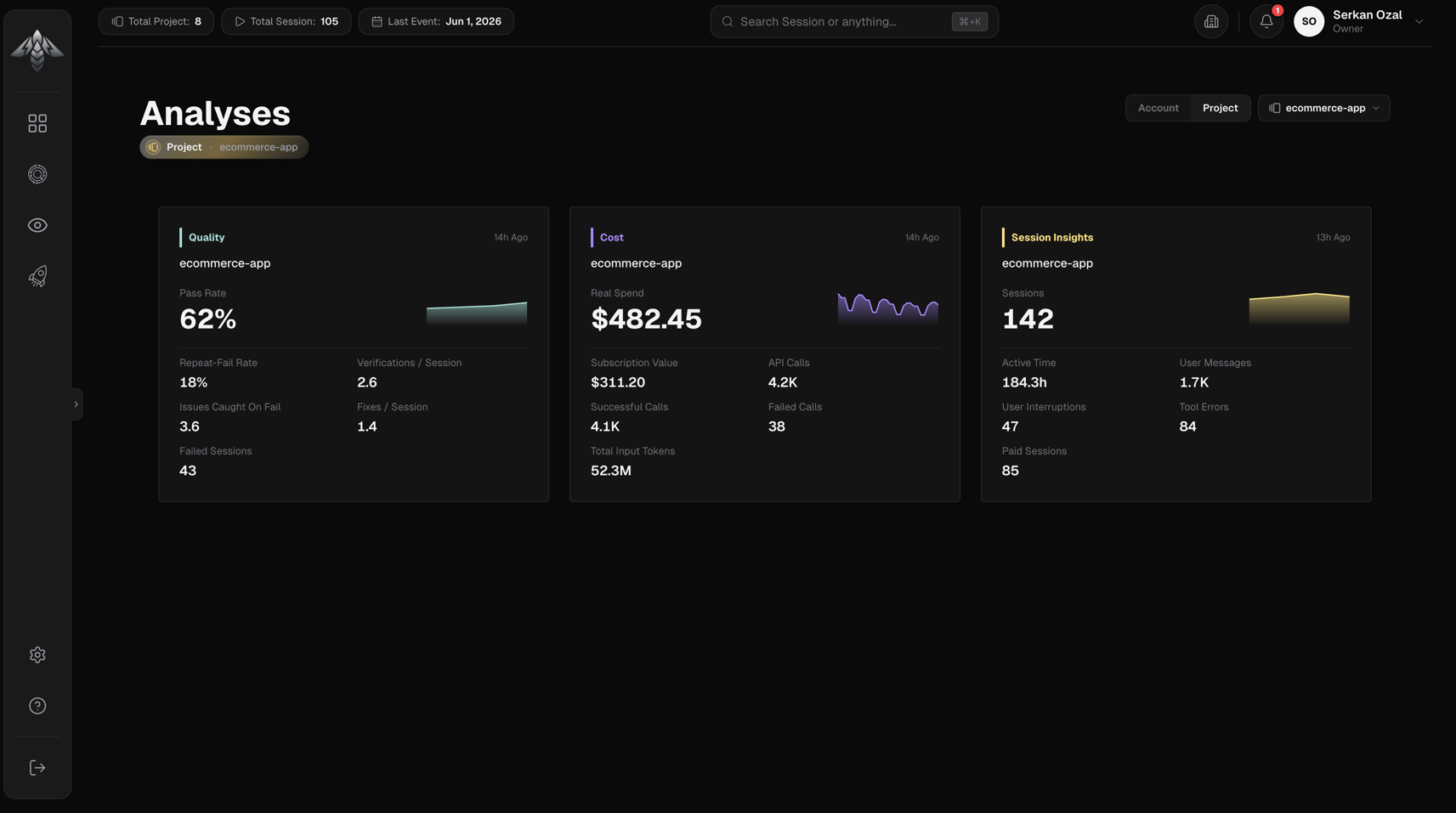Click the organization building icon
Screen dimensions: 1456x813
point(1211,21)
